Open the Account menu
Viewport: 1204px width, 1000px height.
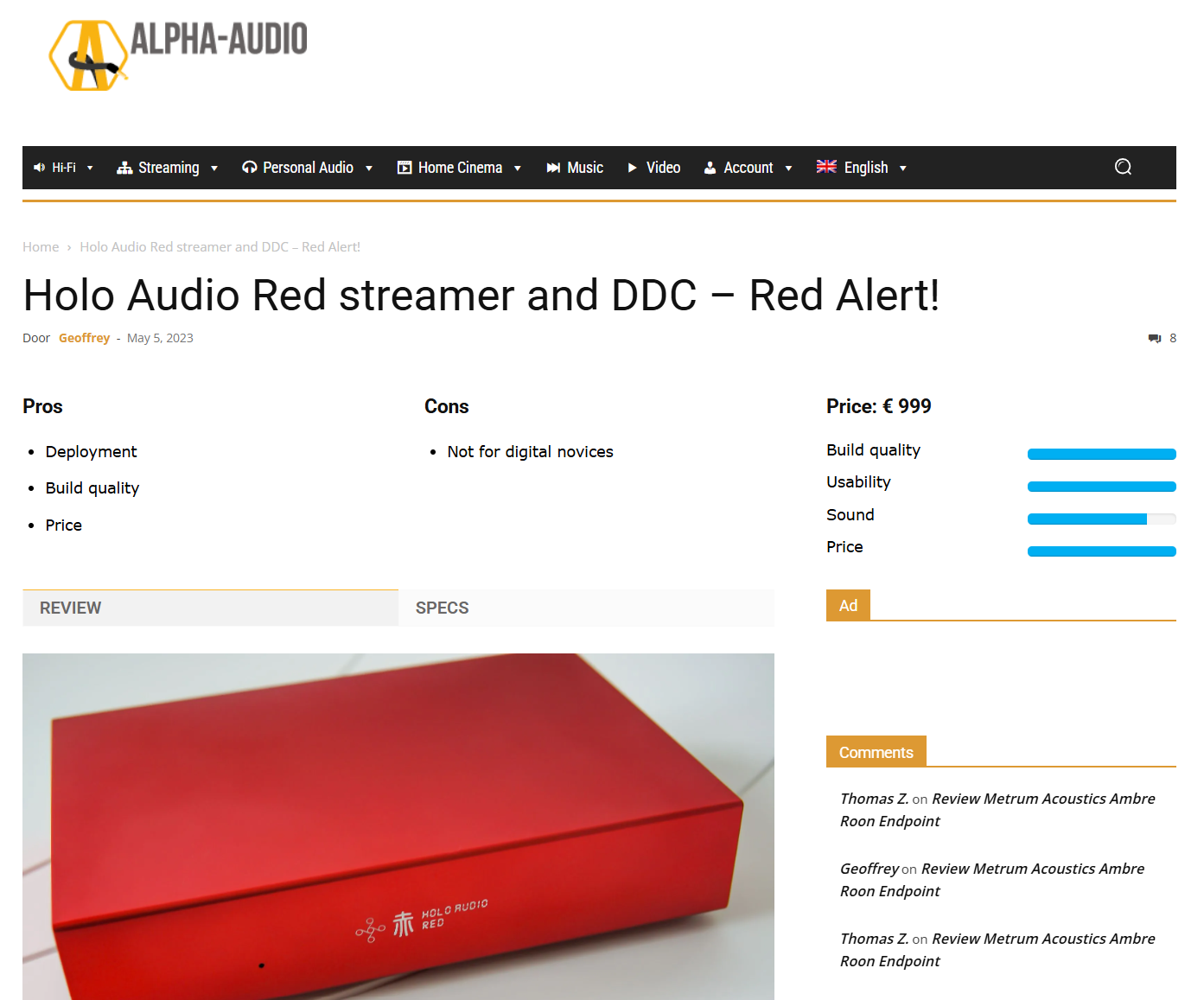pos(748,168)
